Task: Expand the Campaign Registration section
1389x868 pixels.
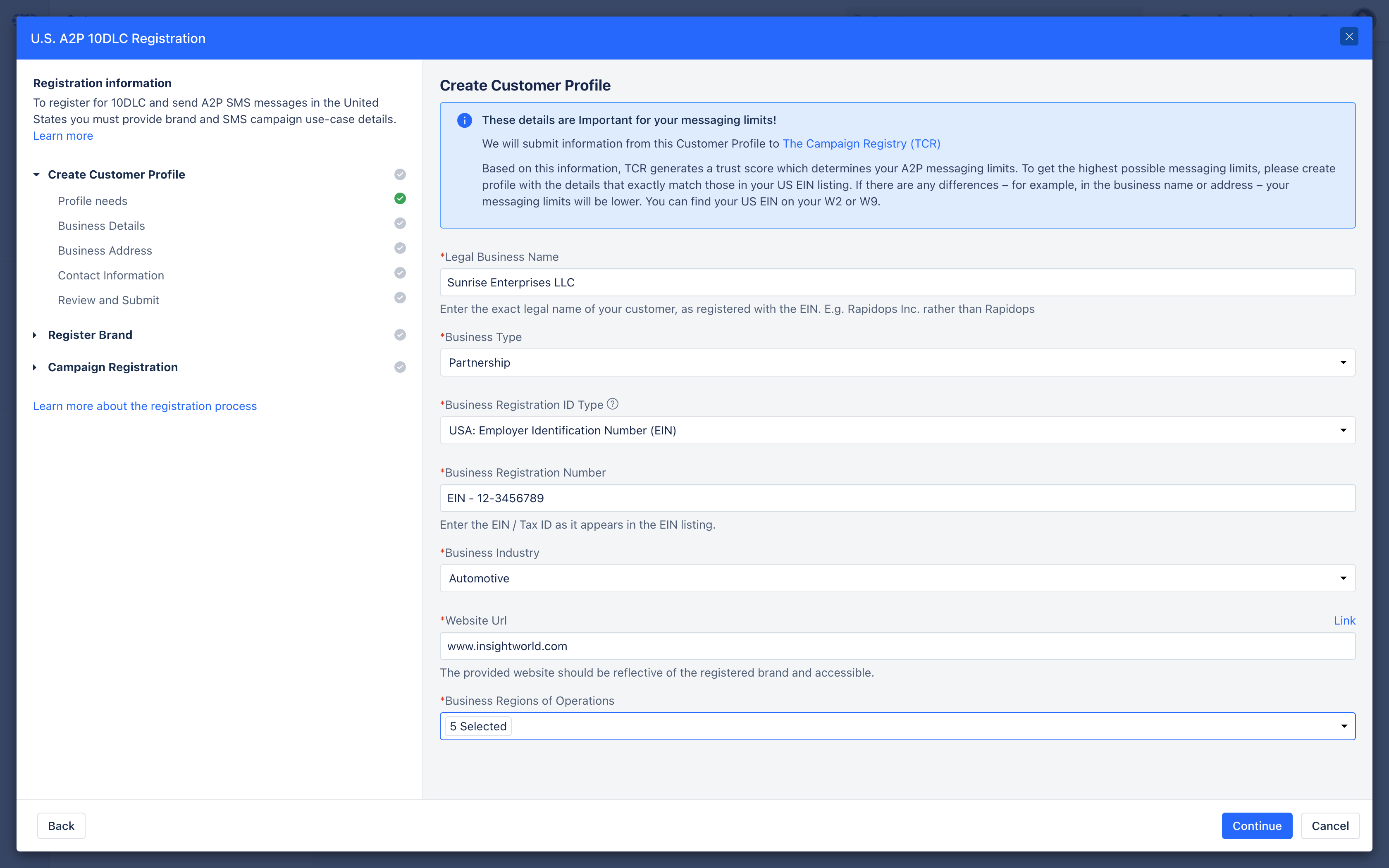Action: 35,367
